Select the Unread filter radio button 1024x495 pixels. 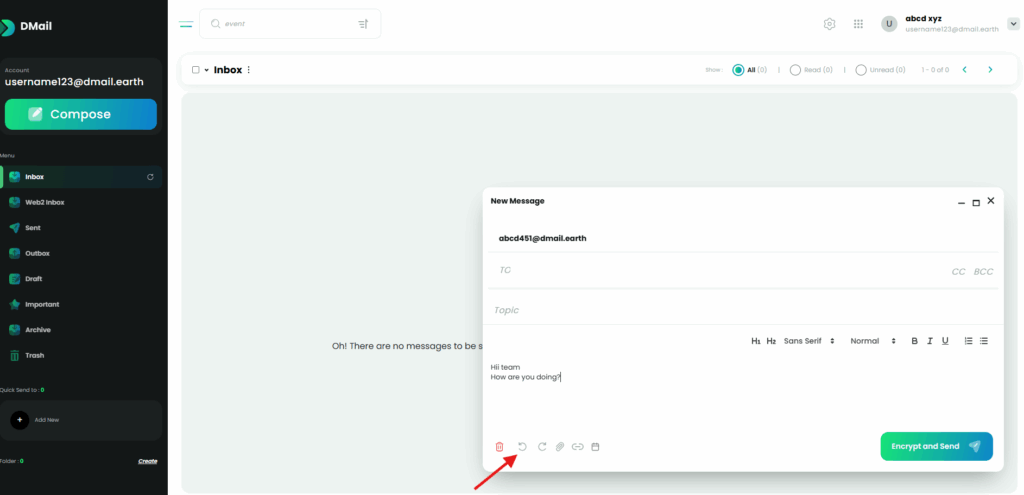(x=861, y=70)
